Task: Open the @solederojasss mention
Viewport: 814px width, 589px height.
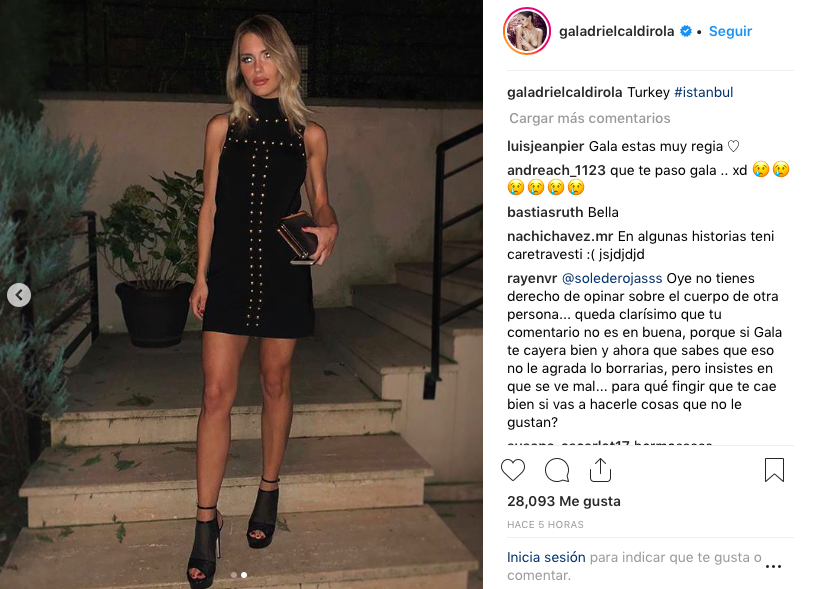Action: [612, 278]
